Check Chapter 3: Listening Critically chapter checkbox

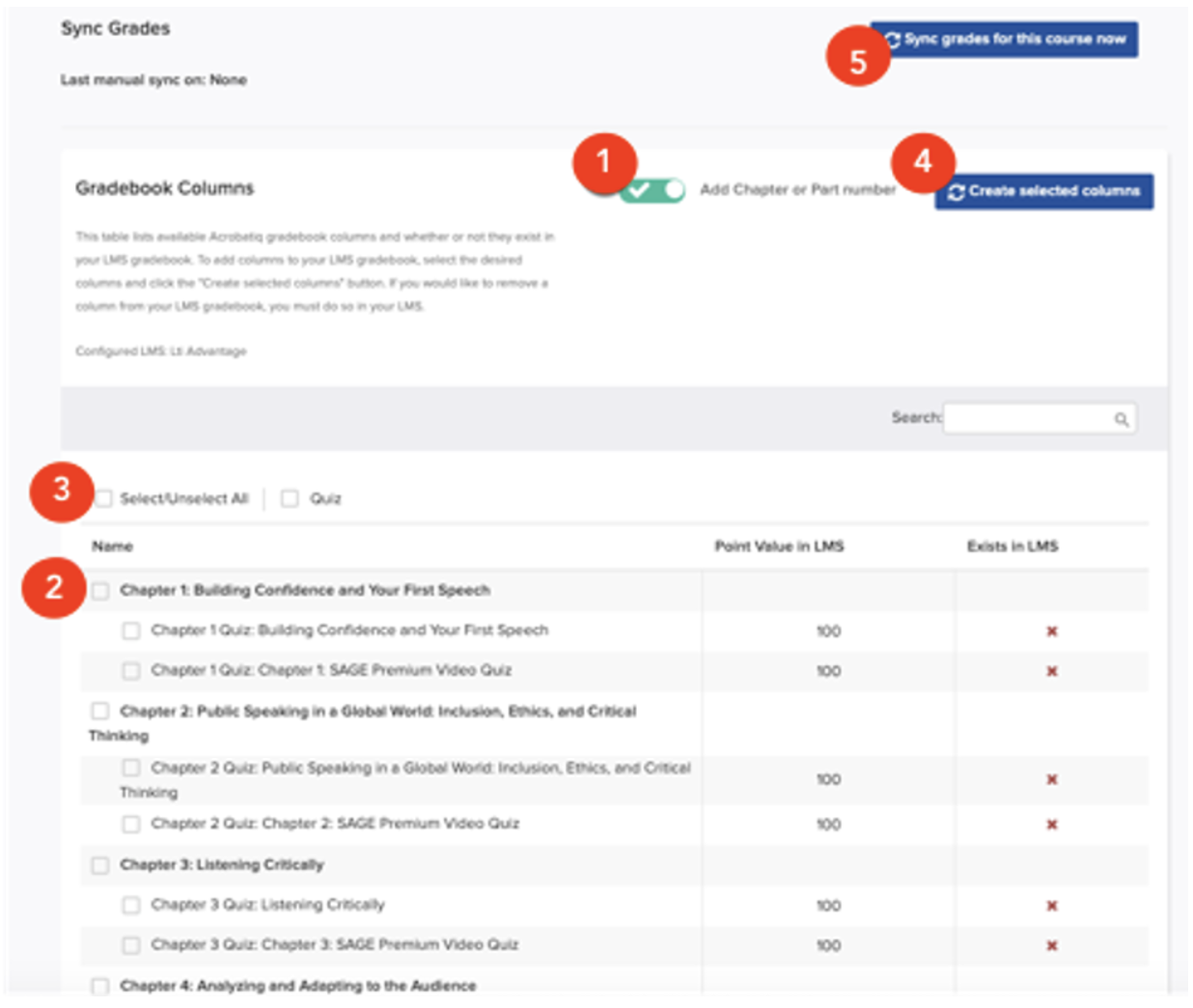[x=100, y=865]
